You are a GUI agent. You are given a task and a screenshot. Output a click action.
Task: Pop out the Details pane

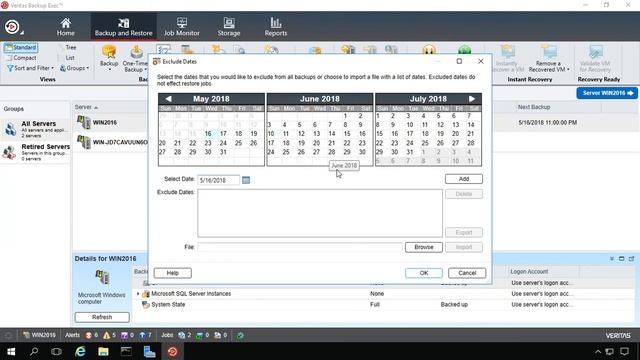631,259
